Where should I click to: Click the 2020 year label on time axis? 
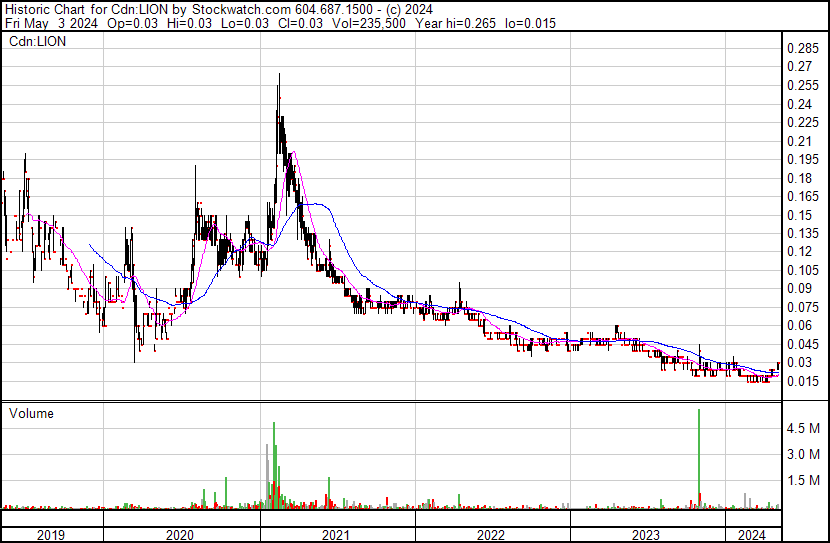point(180,535)
